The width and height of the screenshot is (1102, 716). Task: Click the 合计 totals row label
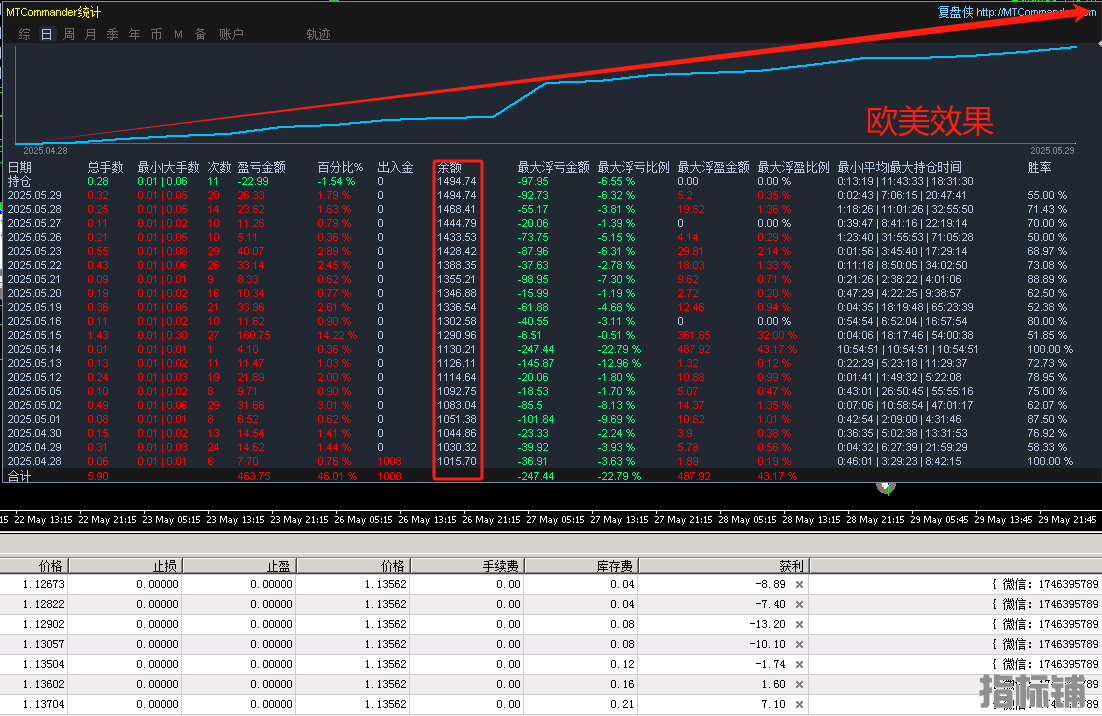[x=20, y=476]
